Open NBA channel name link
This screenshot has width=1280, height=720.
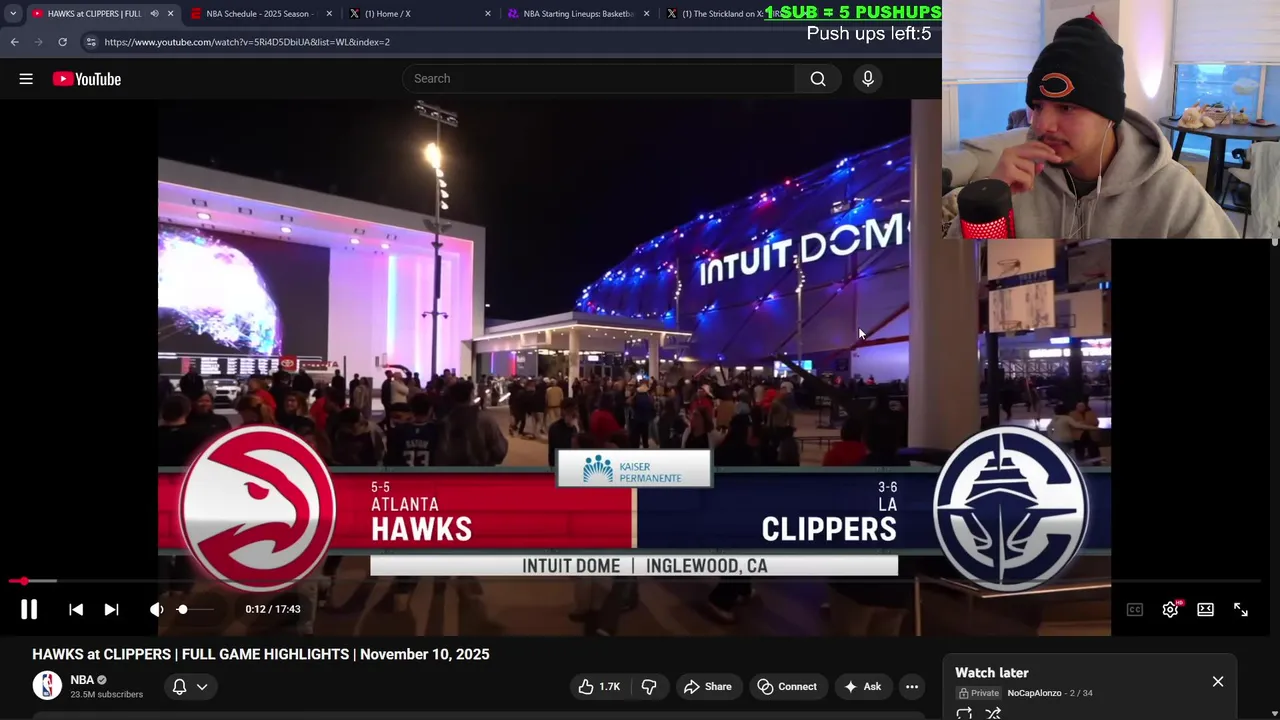(x=82, y=680)
